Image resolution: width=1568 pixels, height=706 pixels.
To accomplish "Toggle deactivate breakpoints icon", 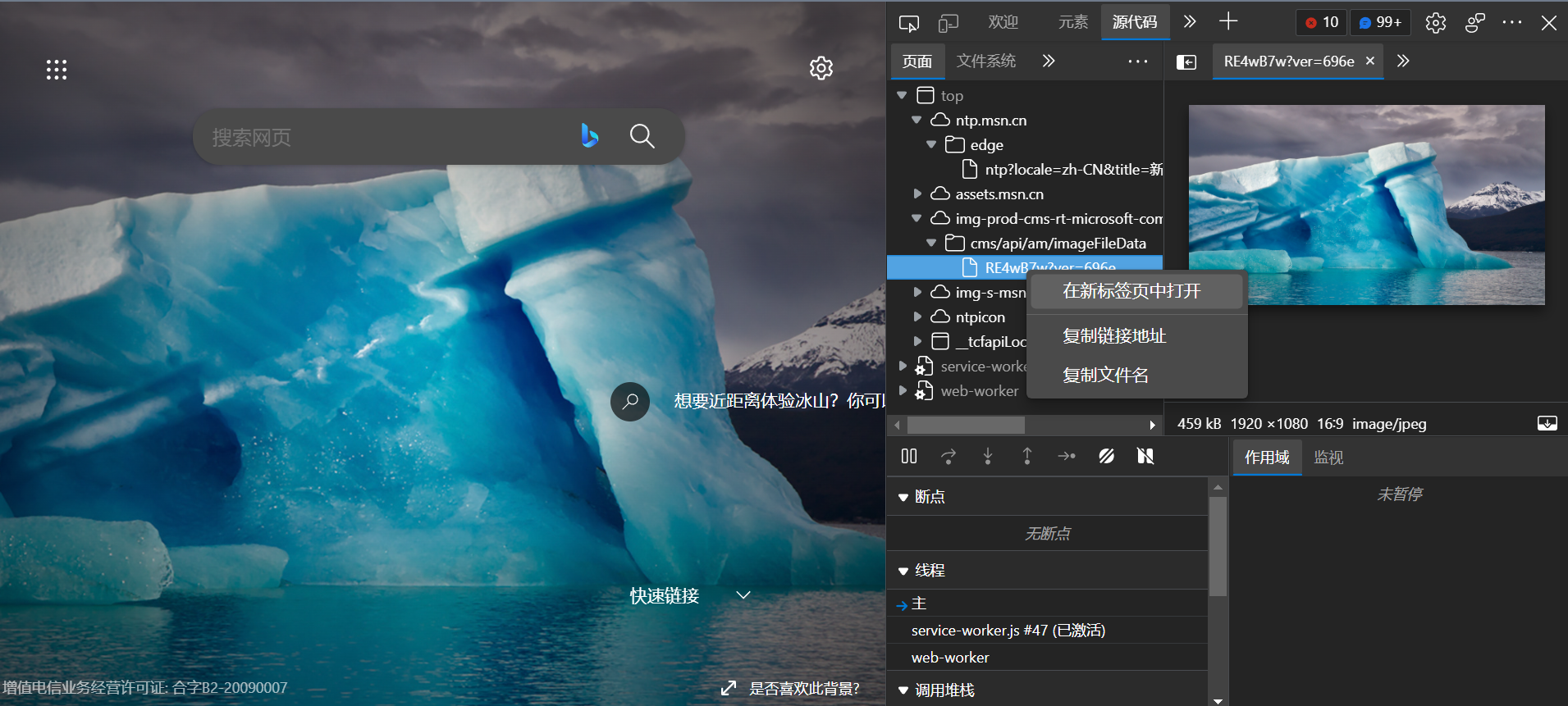I will pyautogui.click(x=1106, y=456).
